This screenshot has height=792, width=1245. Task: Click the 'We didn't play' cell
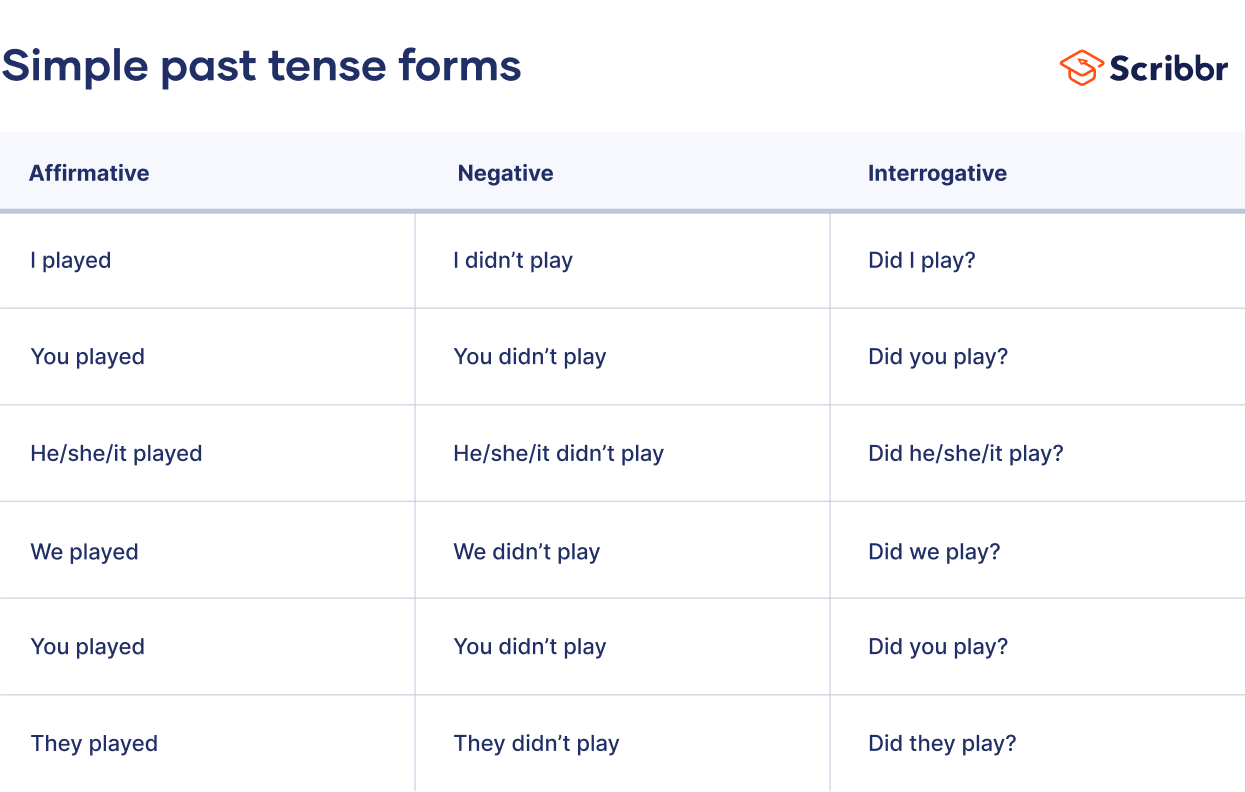click(526, 552)
